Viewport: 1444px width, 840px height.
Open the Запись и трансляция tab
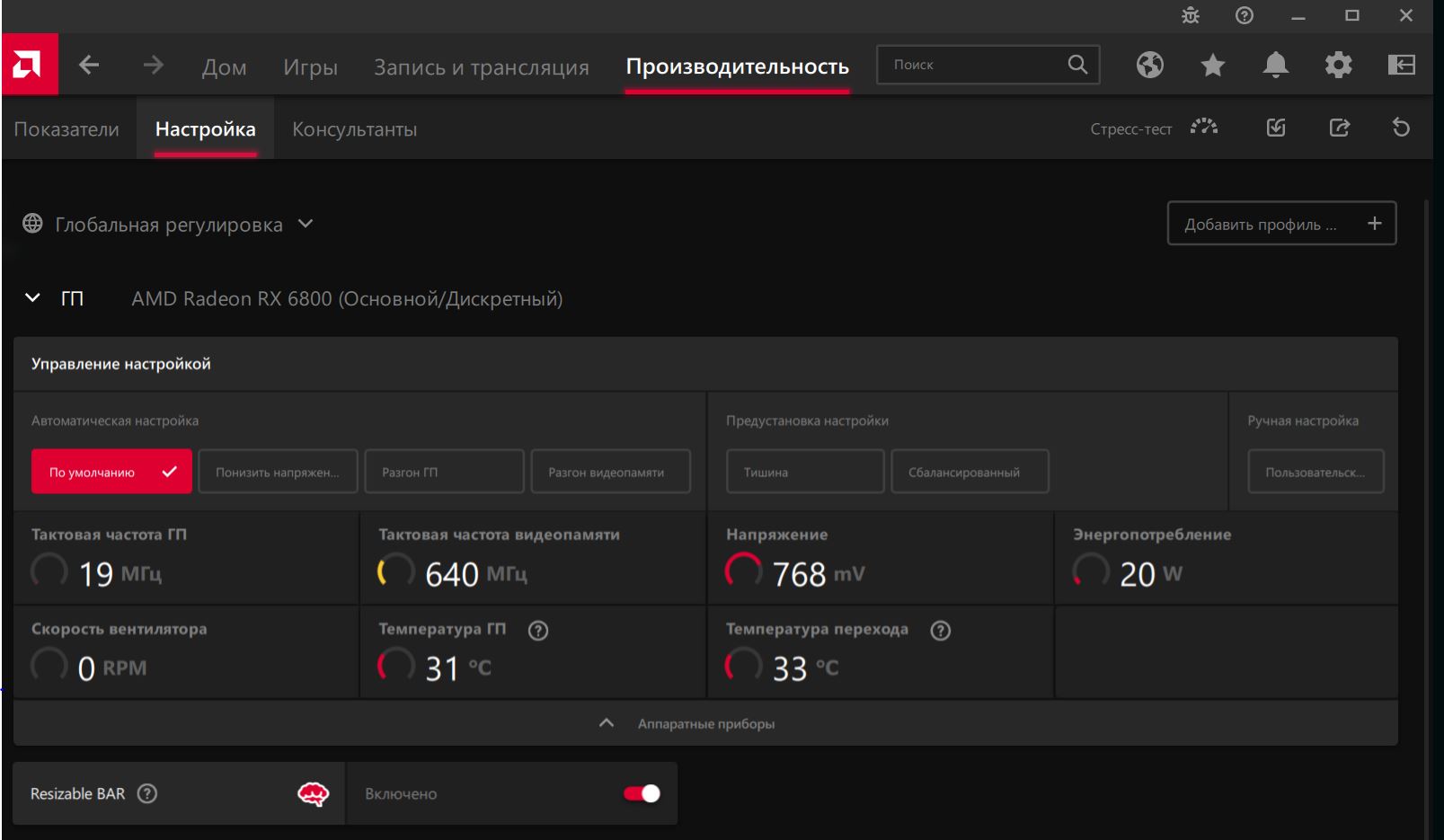click(482, 66)
